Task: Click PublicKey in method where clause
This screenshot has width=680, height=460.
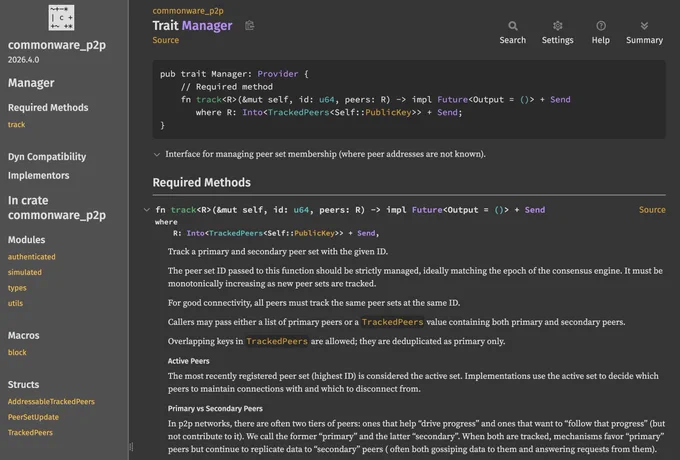Action: point(314,233)
